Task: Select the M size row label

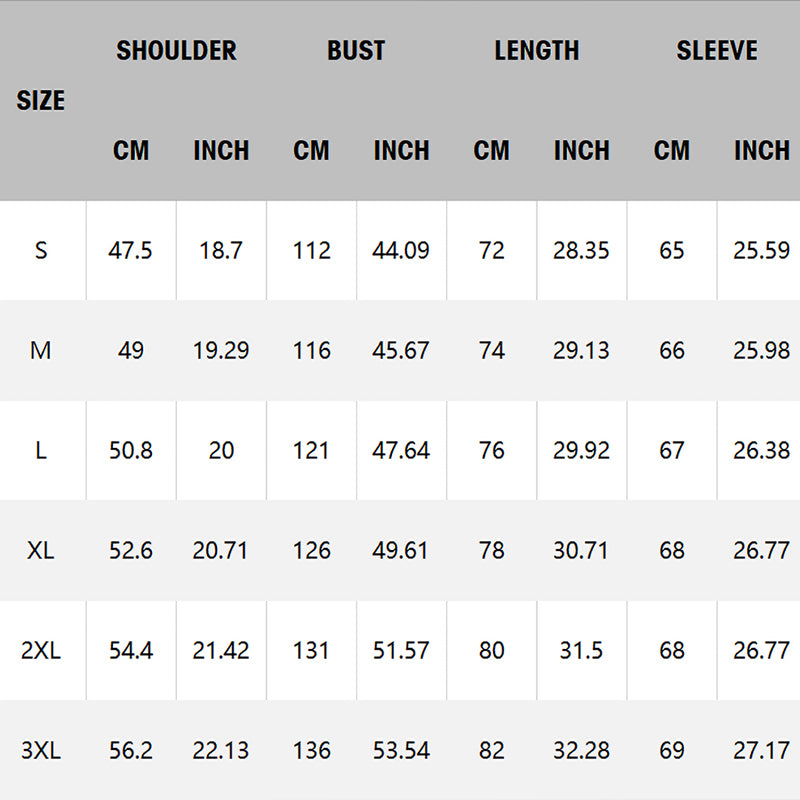Action: [x=41, y=350]
